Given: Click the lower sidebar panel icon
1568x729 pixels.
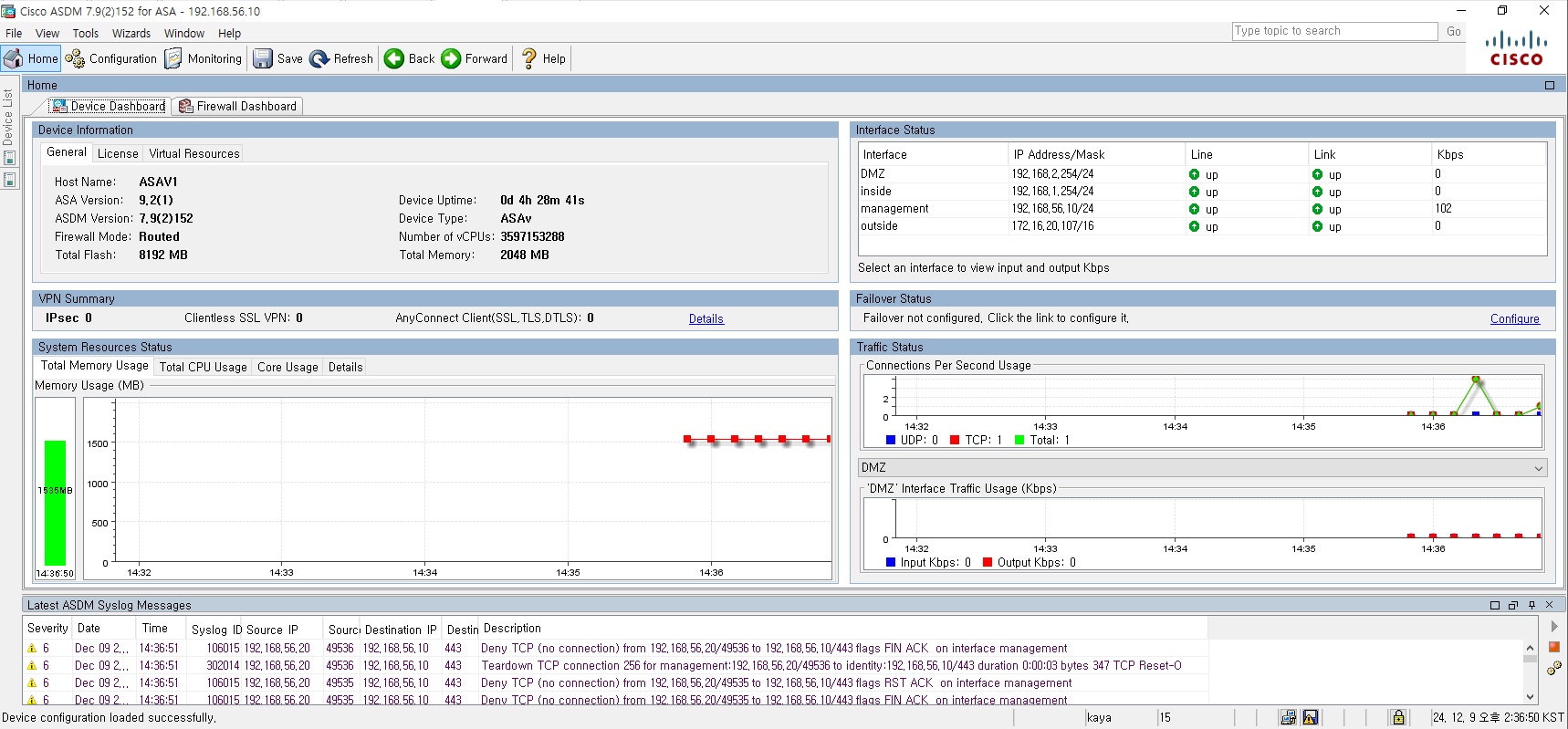Looking at the screenshot, I should [x=9, y=180].
